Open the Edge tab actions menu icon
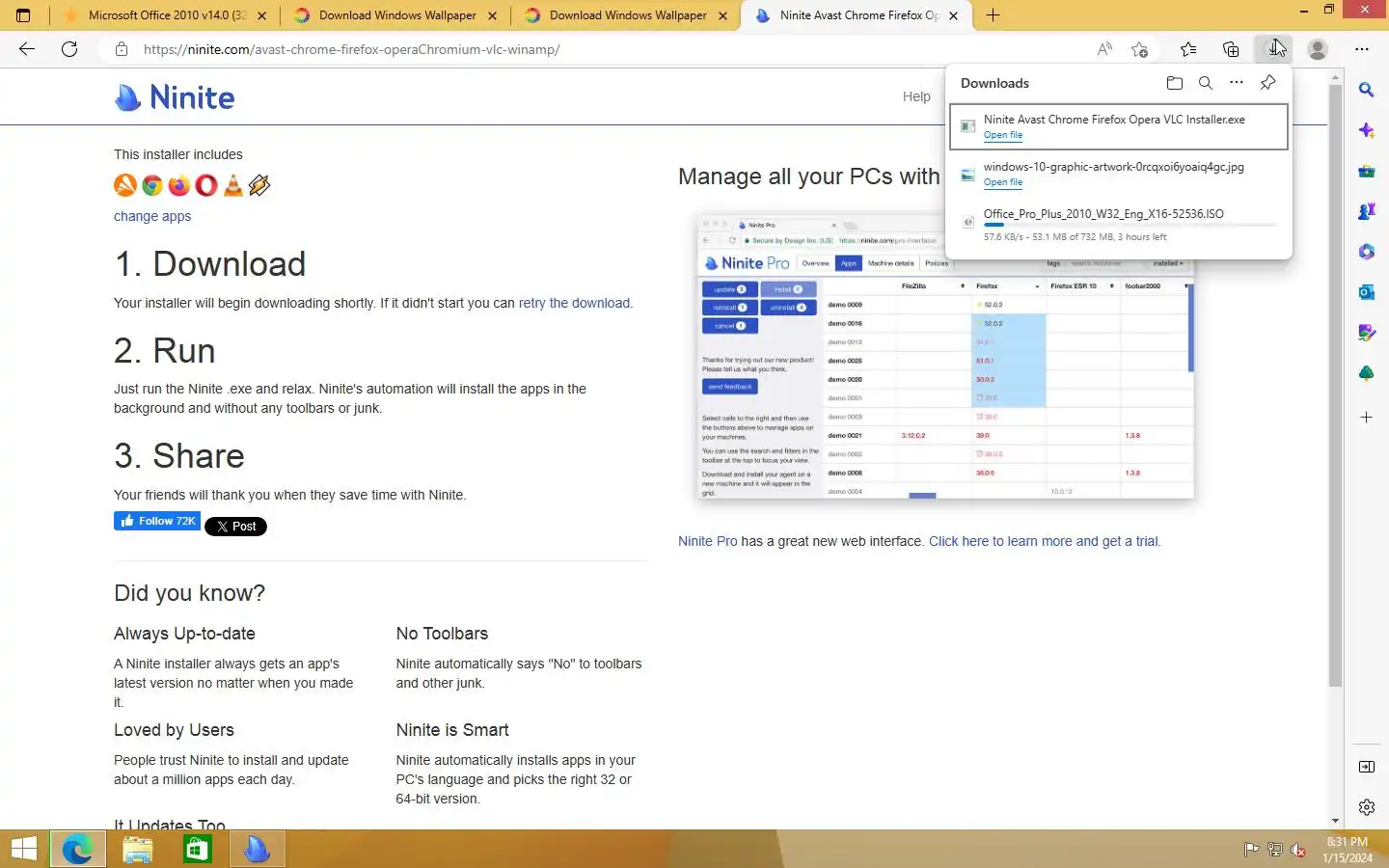 click(x=23, y=15)
